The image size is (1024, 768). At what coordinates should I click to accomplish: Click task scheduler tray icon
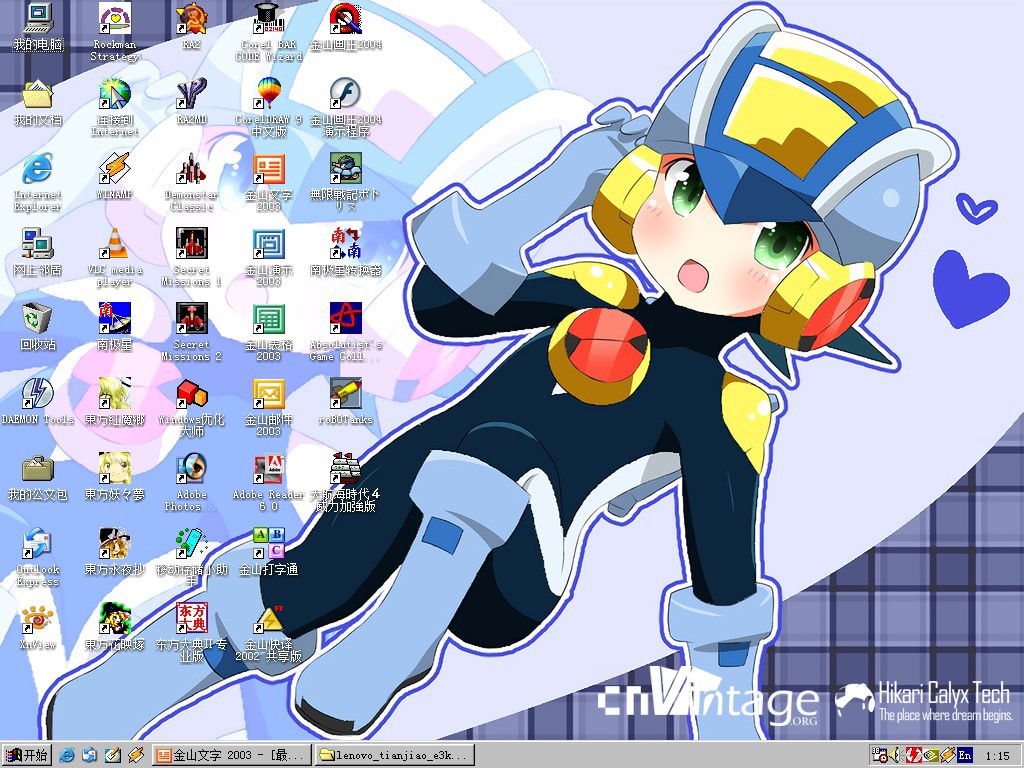[880, 755]
